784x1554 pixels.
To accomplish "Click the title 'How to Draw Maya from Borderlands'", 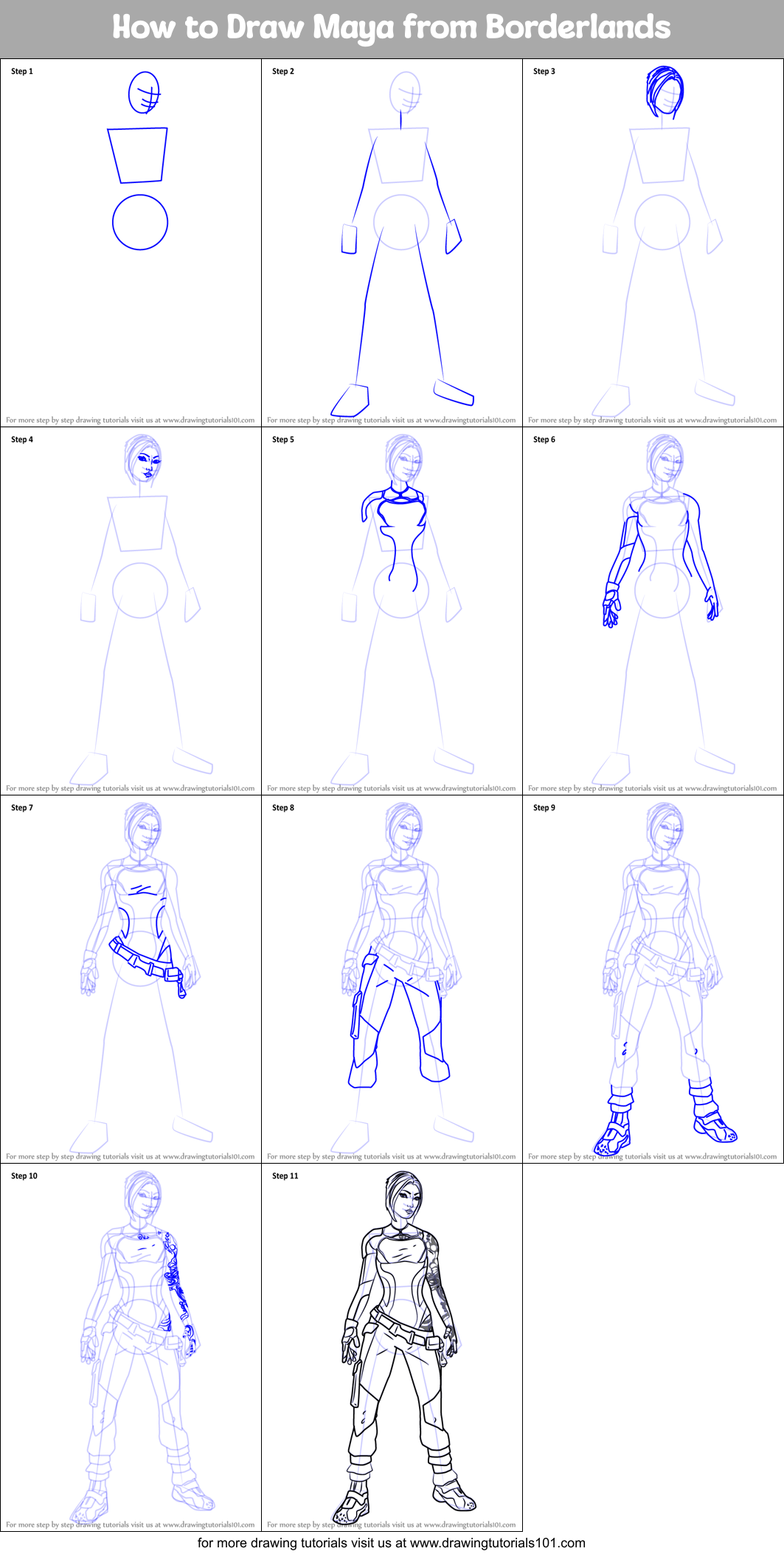I will (x=392, y=27).
